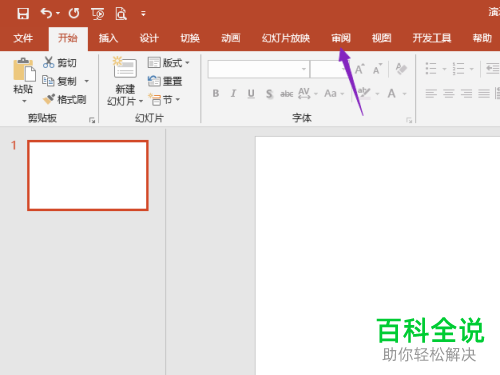Select the 开始 ribbon tab
The height and width of the screenshot is (375, 500).
[68, 38]
